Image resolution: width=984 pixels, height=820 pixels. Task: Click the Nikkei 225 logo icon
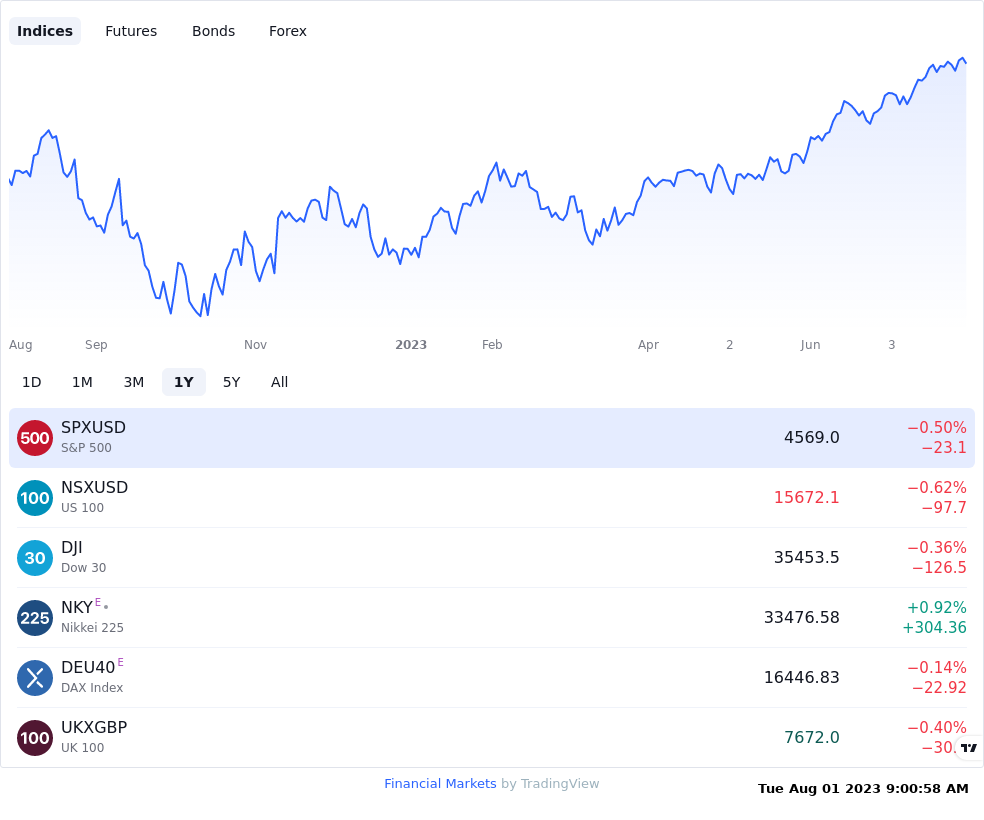pyautogui.click(x=35, y=618)
